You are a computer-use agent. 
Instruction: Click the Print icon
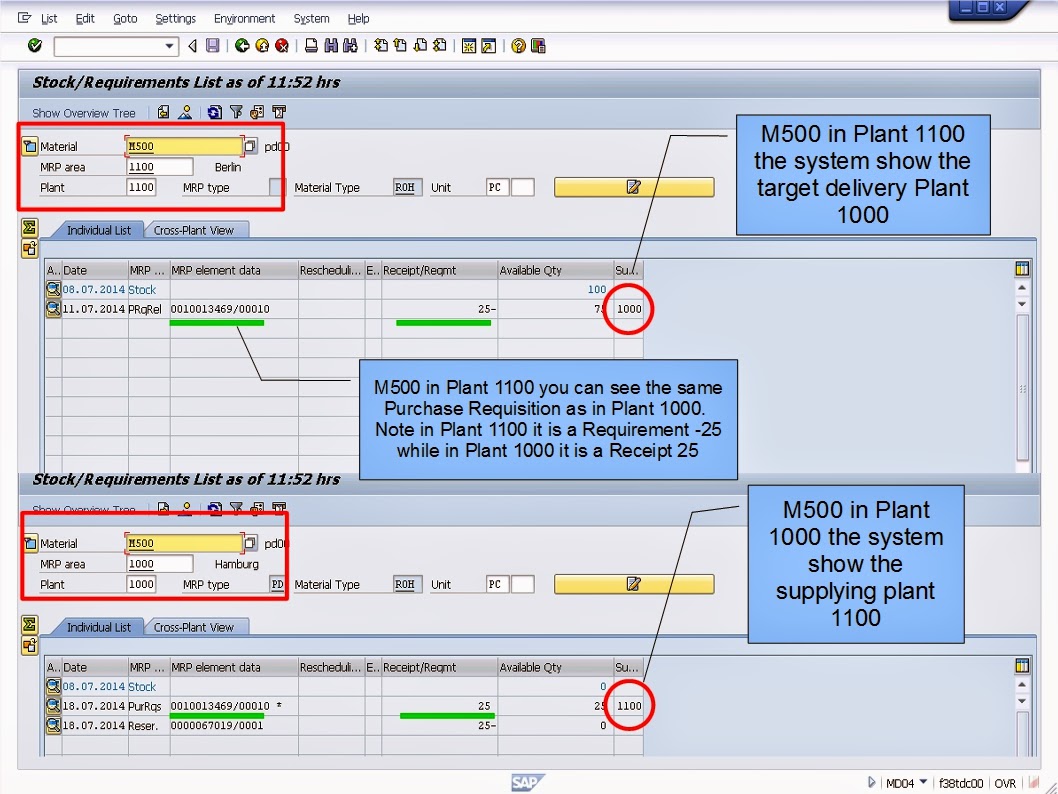tap(311, 45)
